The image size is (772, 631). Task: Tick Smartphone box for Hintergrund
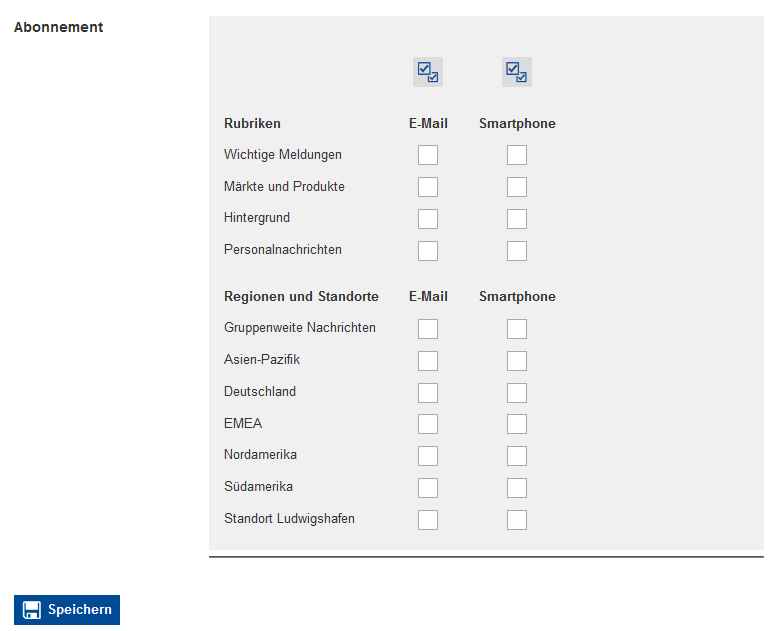(x=517, y=219)
